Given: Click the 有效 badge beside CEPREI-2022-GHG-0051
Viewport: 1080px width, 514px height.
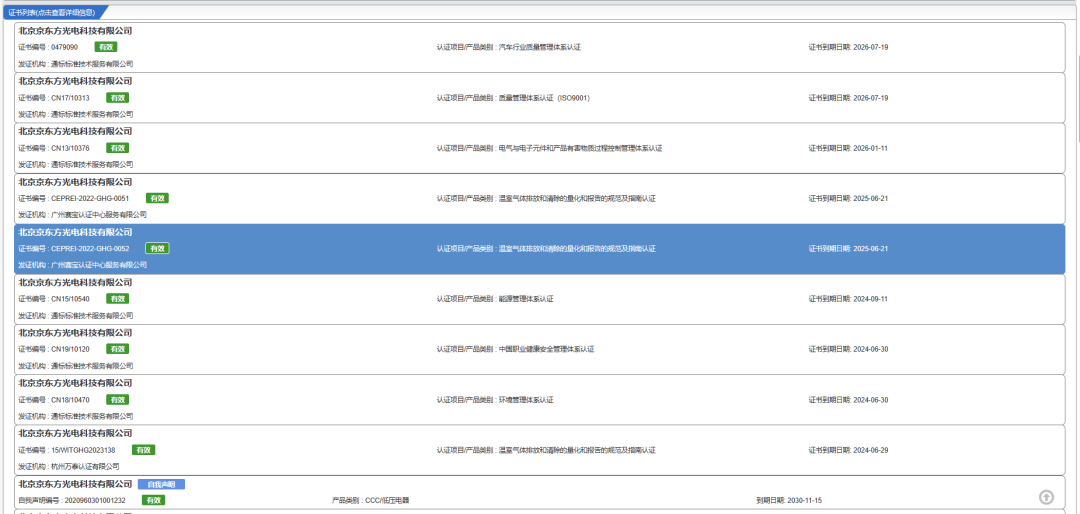Looking at the screenshot, I should [x=157, y=198].
